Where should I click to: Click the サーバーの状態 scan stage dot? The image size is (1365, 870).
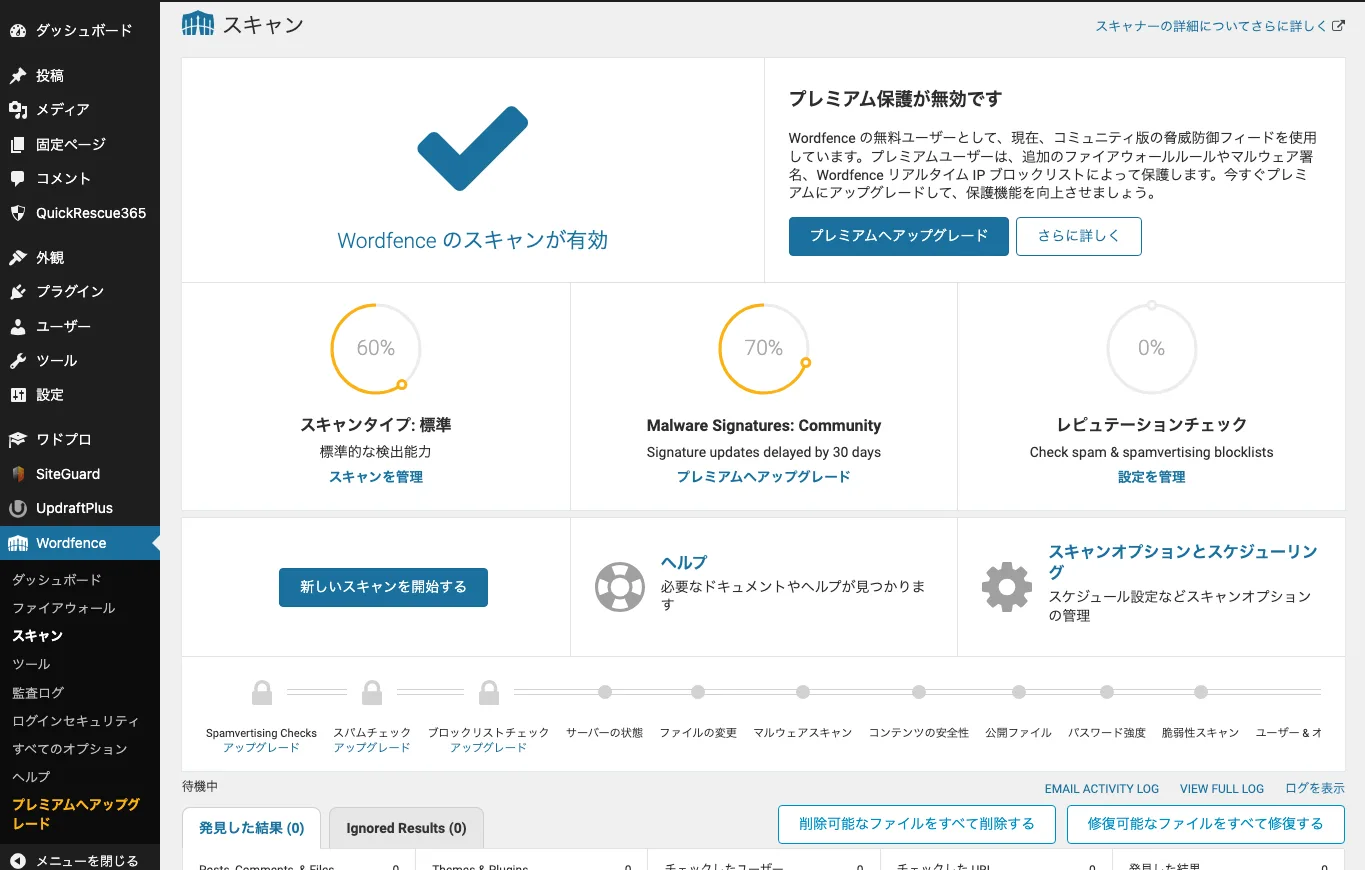point(604,692)
